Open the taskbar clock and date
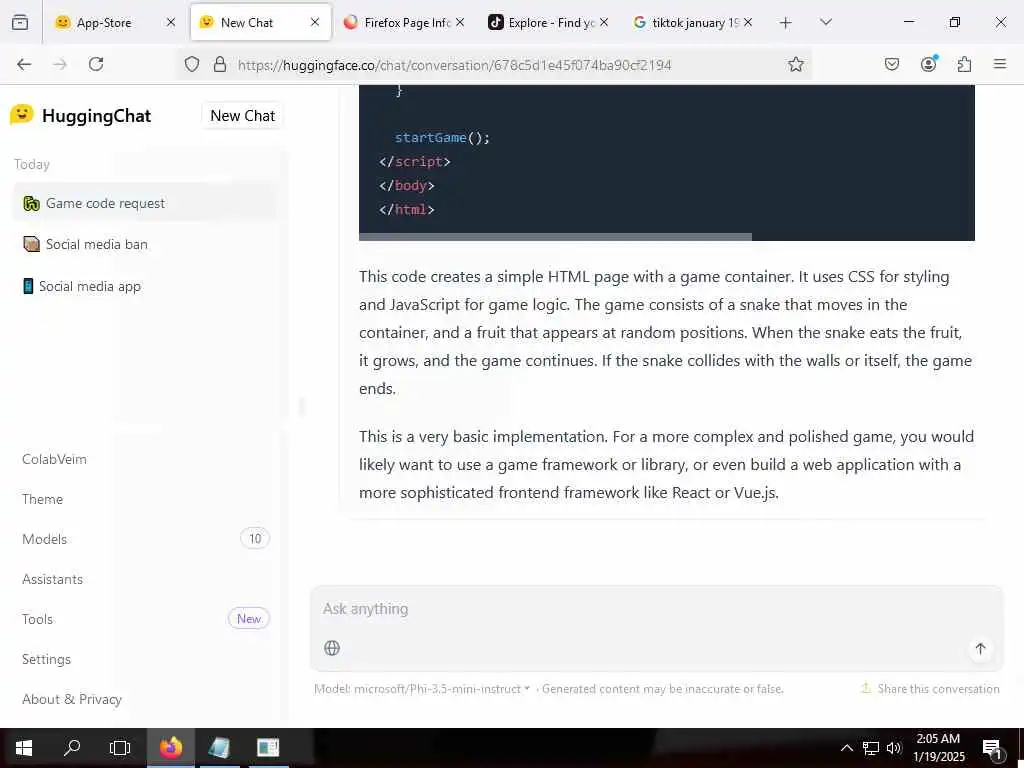This screenshot has width=1024, height=768. coord(938,748)
